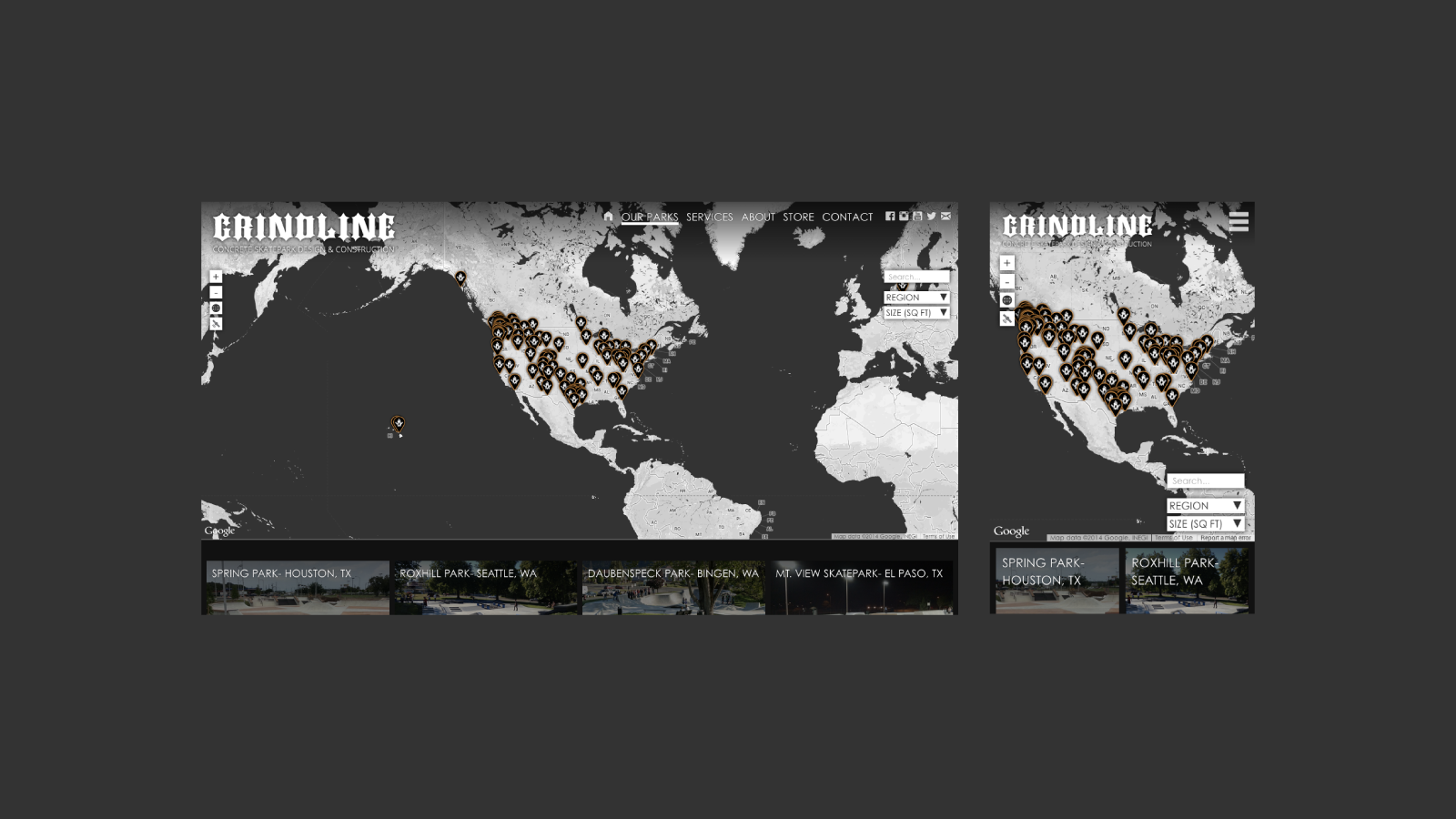Viewport: 1456px width, 819px height.
Task: Expand the SIZE (SQ FT) dropdown on desktop
Action: 916,313
